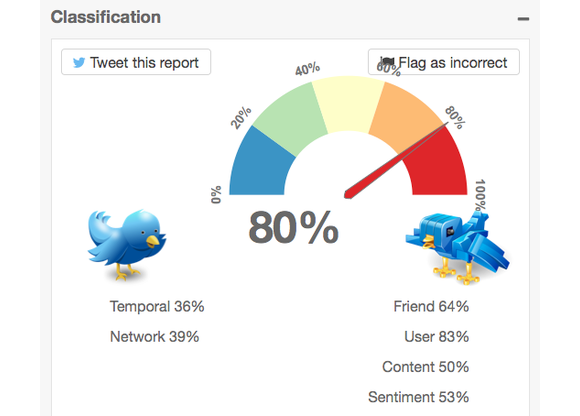This screenshot has width=580, height=416.
Task: Click the robot bot bird image
Action: click(458, 248)
